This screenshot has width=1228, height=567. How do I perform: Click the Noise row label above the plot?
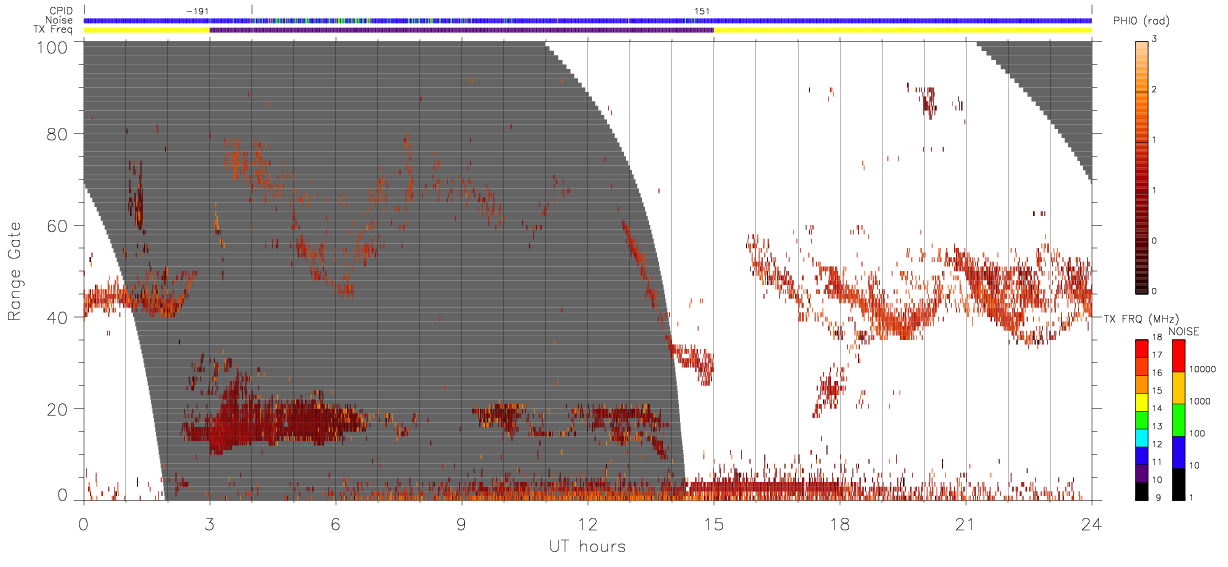60,20
